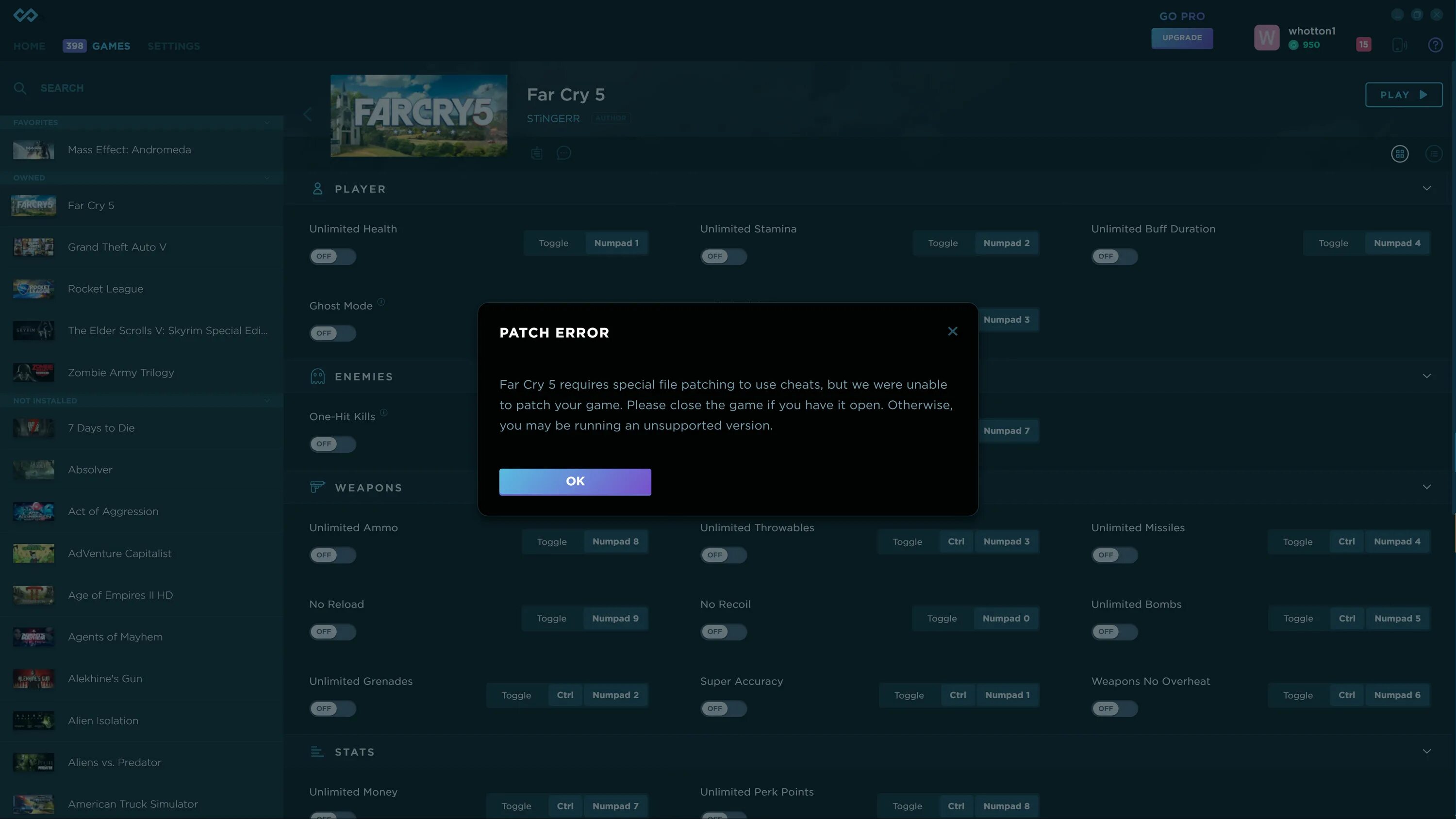Select Grand Theft Auto V in sidebar
This screenshot has height=819, width=1456.
[x=141, y=247]
